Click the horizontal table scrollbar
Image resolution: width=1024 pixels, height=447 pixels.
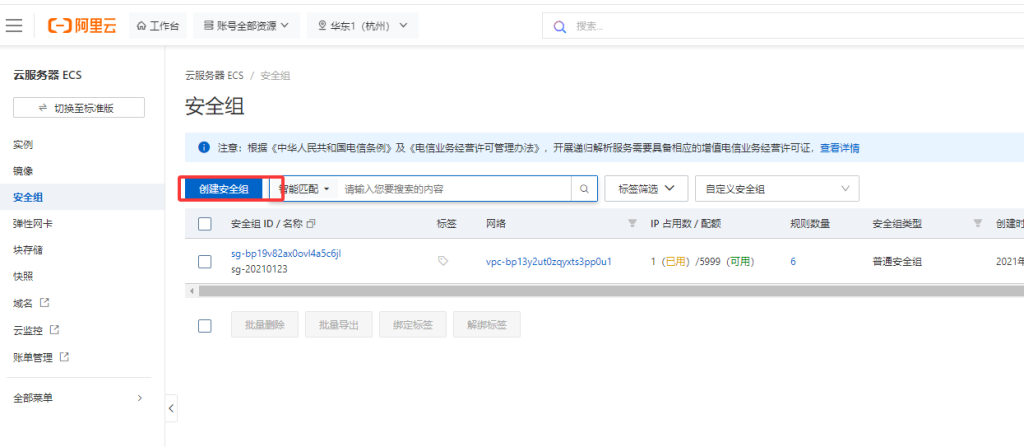(611, 291)
